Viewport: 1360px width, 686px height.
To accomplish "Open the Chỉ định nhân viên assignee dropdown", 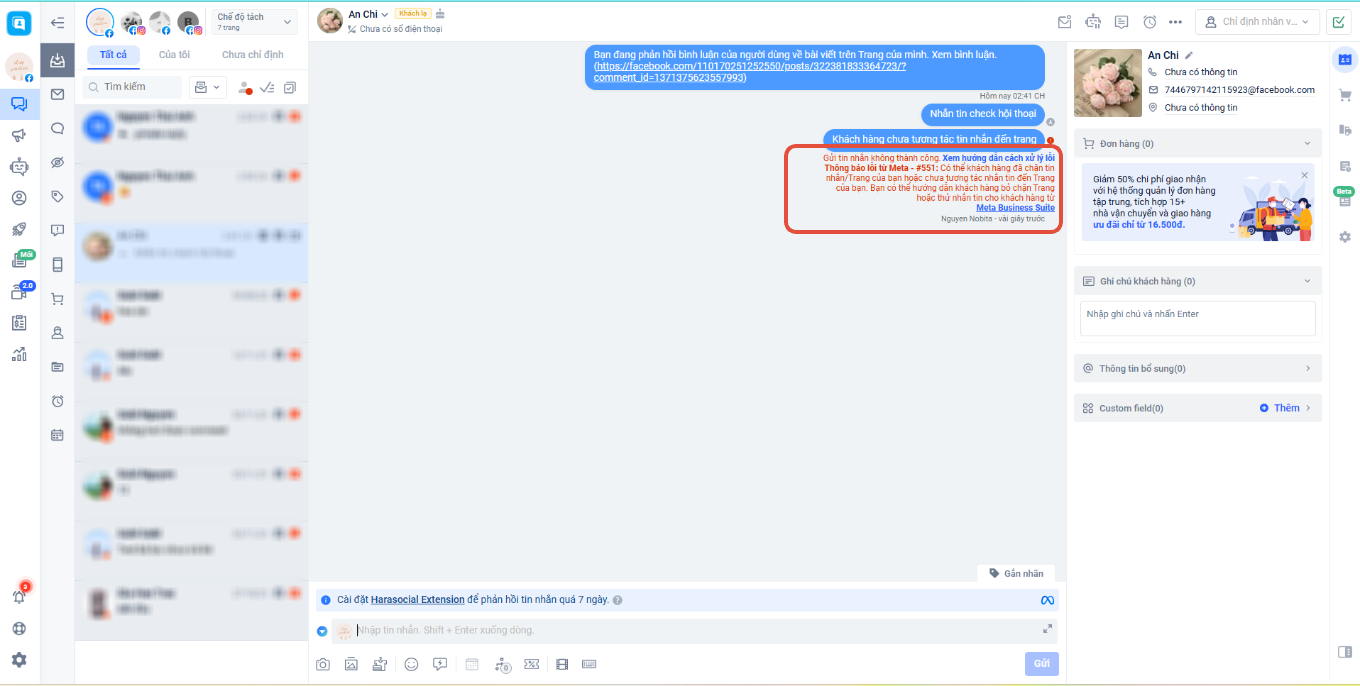I will (x=1257, y=21).
